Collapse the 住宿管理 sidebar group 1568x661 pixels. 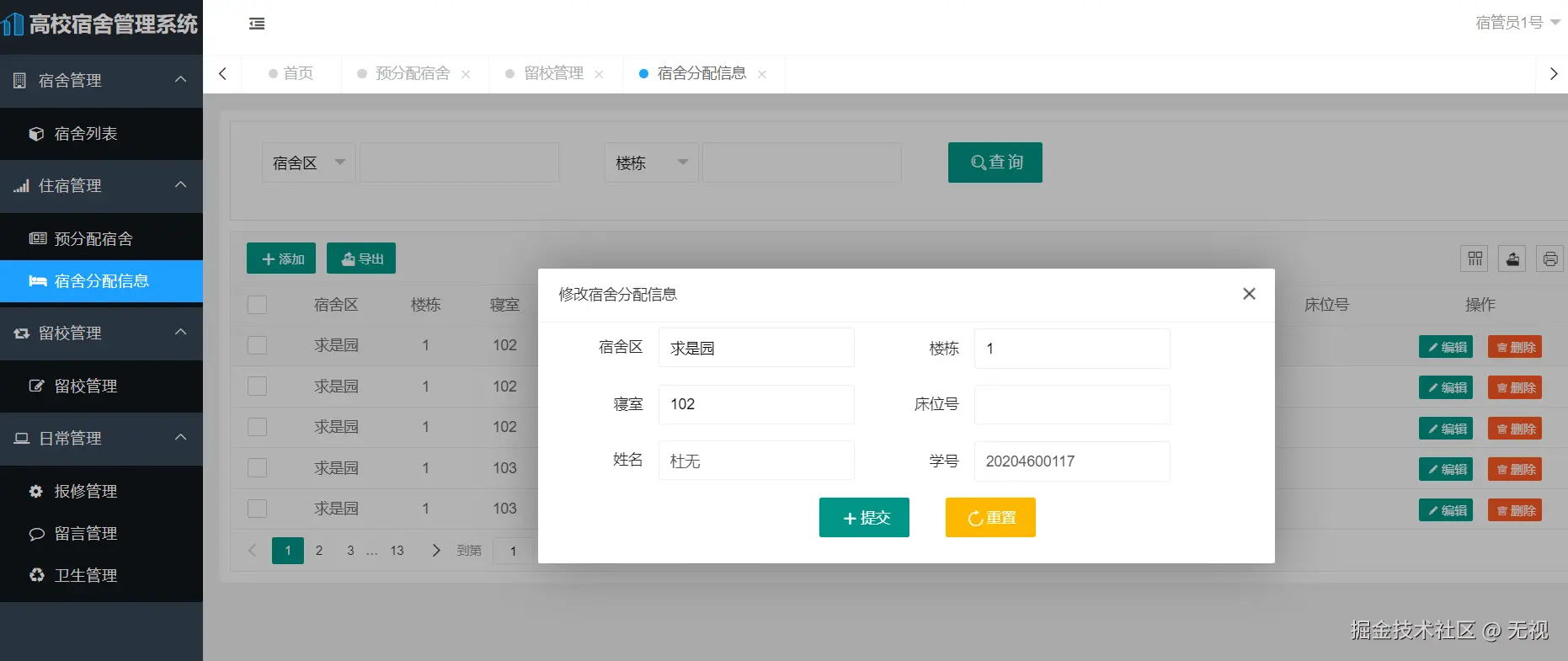click(x=101, y=186)
